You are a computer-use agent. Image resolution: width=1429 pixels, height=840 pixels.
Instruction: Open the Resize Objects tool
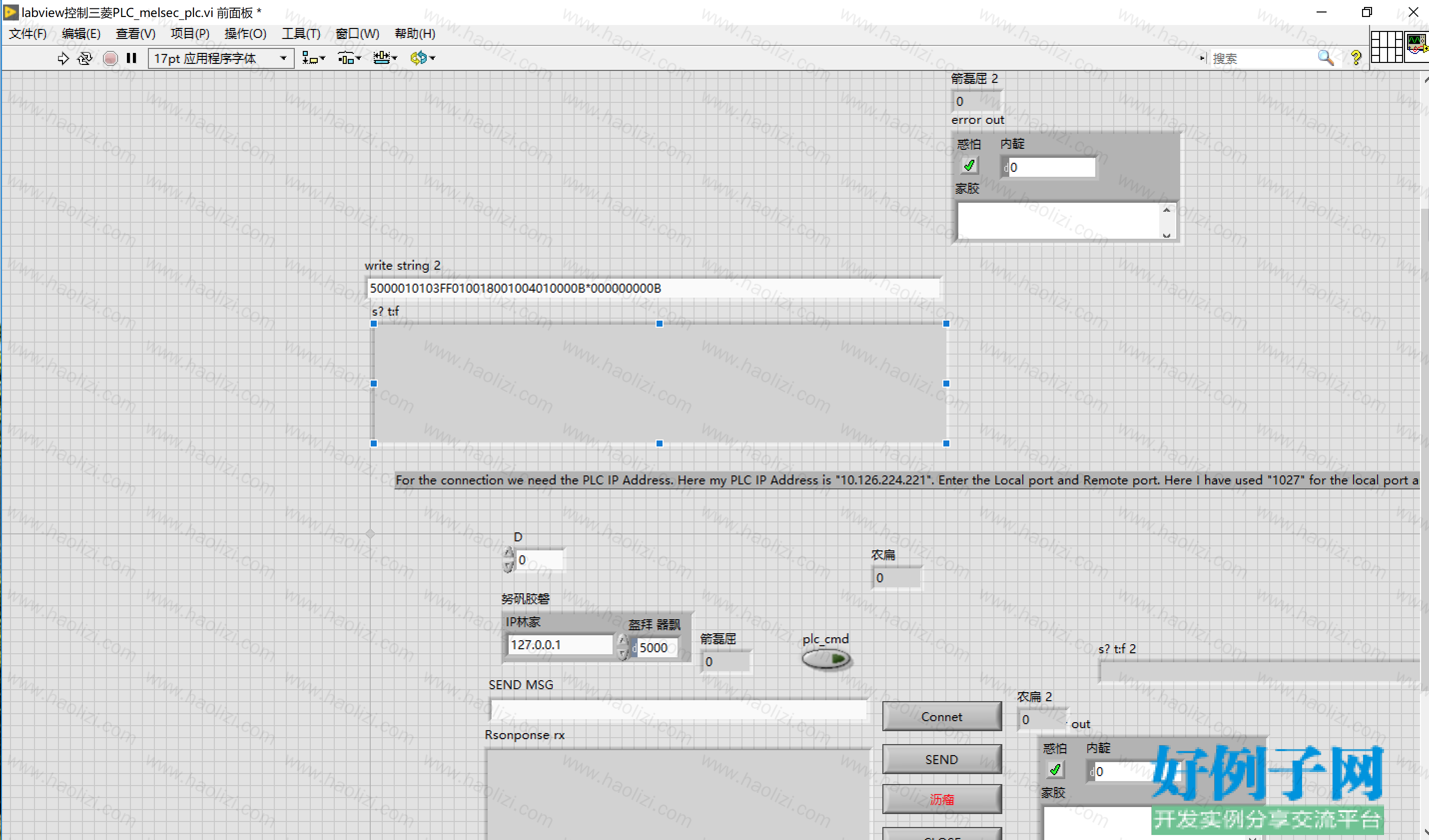[x=382, y=58]
